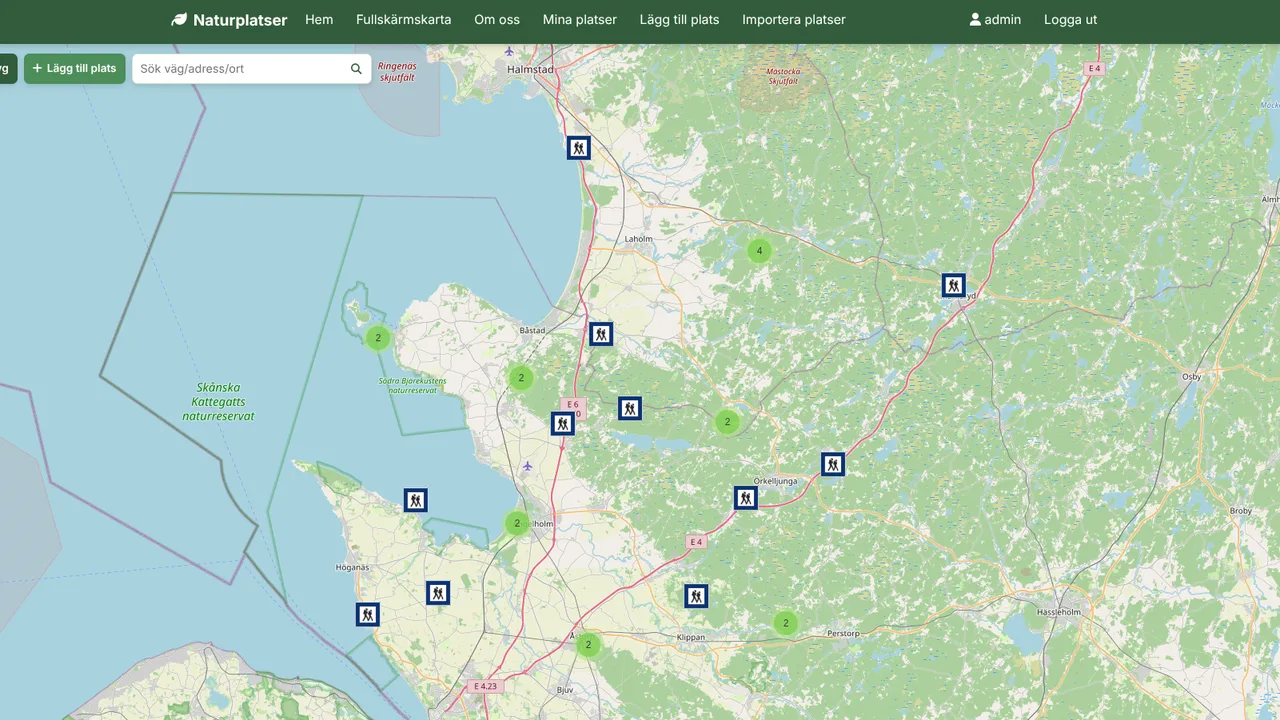Open hiking marker north of Klippan

tap(696, 596)
